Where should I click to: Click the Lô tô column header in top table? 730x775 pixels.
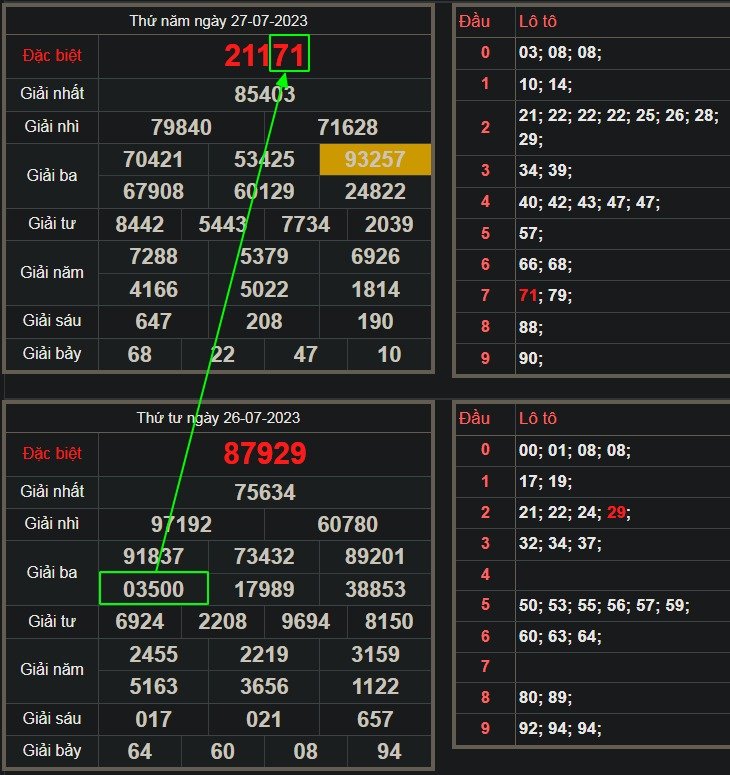(x=538, y=21)
